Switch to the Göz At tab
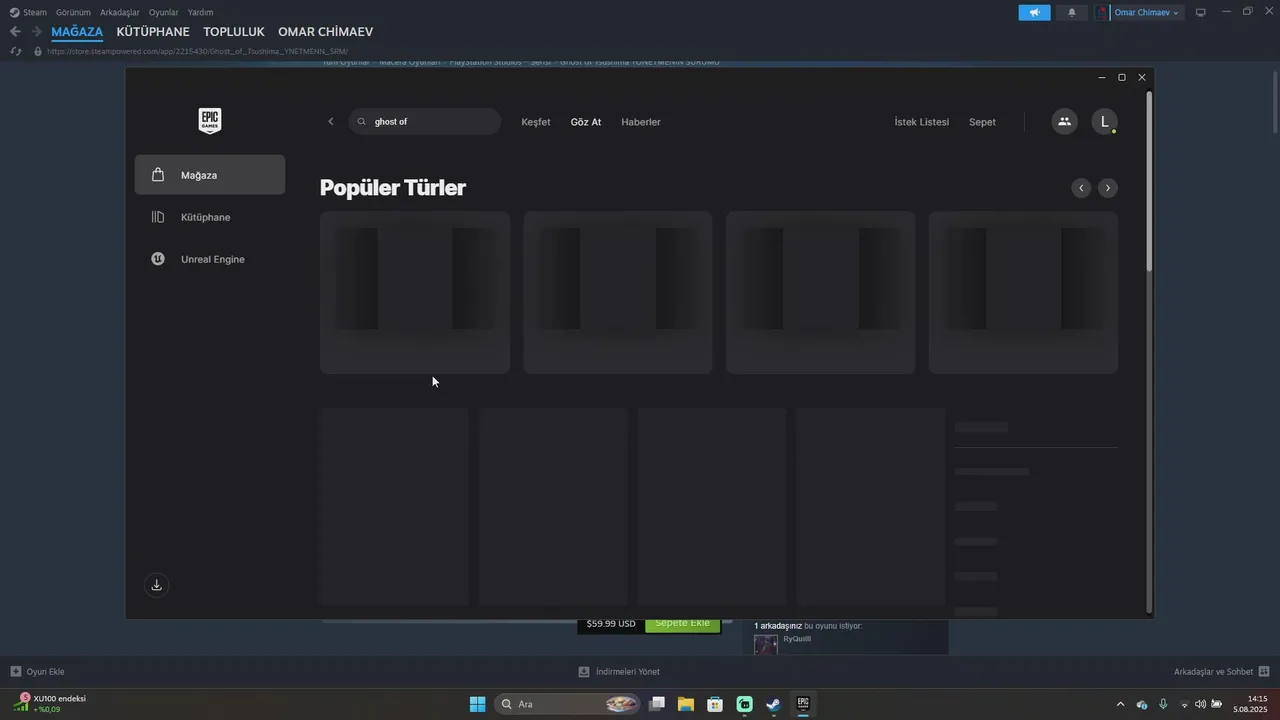Screen dimensions: 1280x720 point(586,122)
